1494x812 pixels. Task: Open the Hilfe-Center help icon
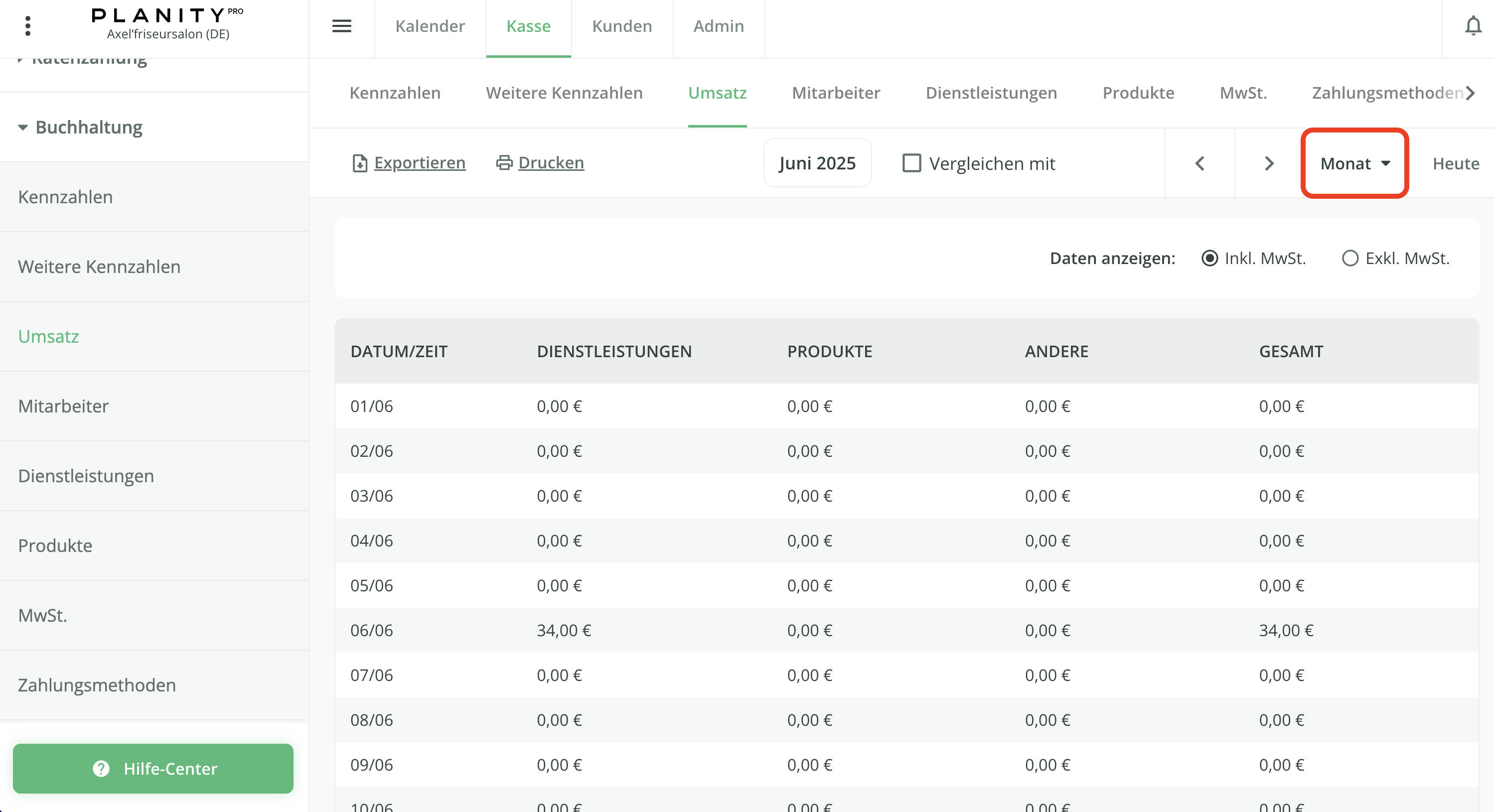pyautogui.click(x=101, y=769)
